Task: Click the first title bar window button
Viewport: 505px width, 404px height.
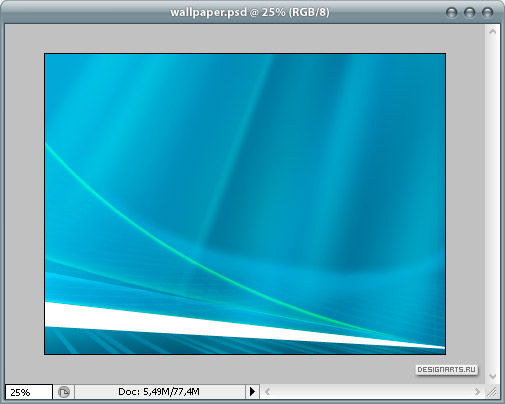Action: click(x=451, y=13)
